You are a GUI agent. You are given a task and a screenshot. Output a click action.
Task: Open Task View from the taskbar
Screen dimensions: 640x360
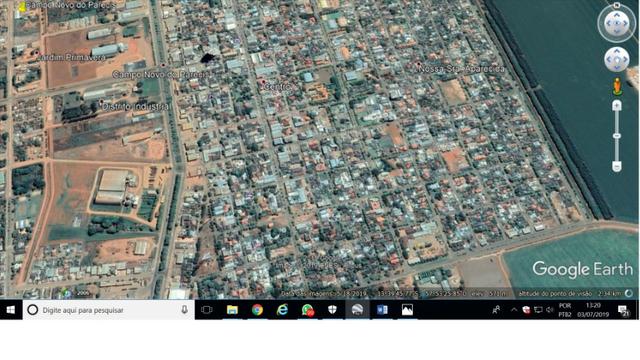[207, 310]
